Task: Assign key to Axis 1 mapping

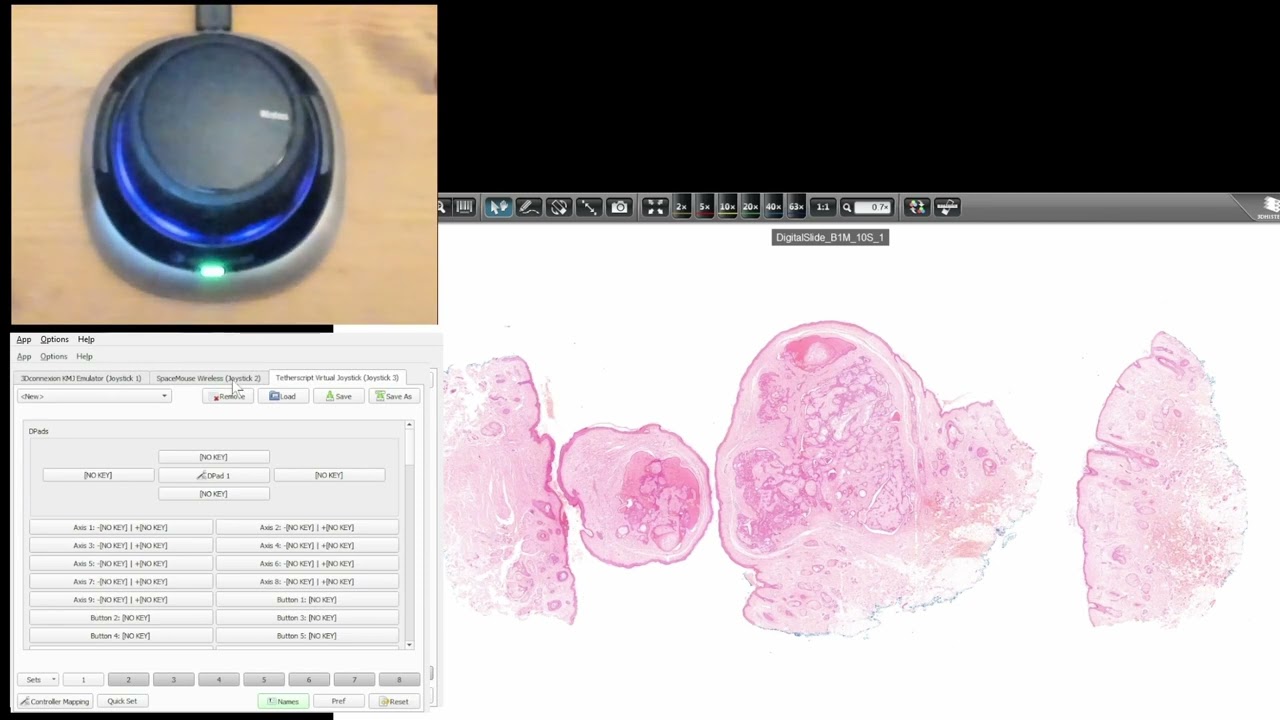Action: pyautogui.click(x=120, y=528)
